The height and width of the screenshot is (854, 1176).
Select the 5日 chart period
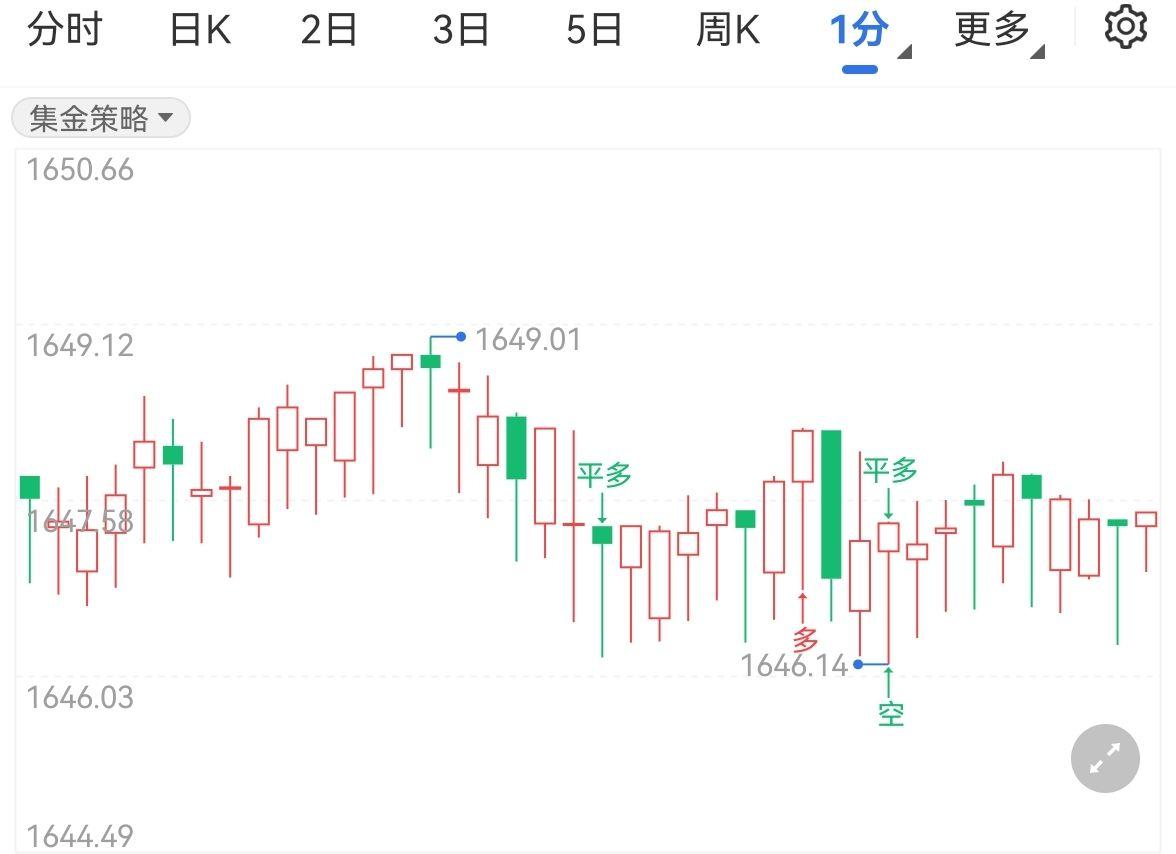click(593, 30)
